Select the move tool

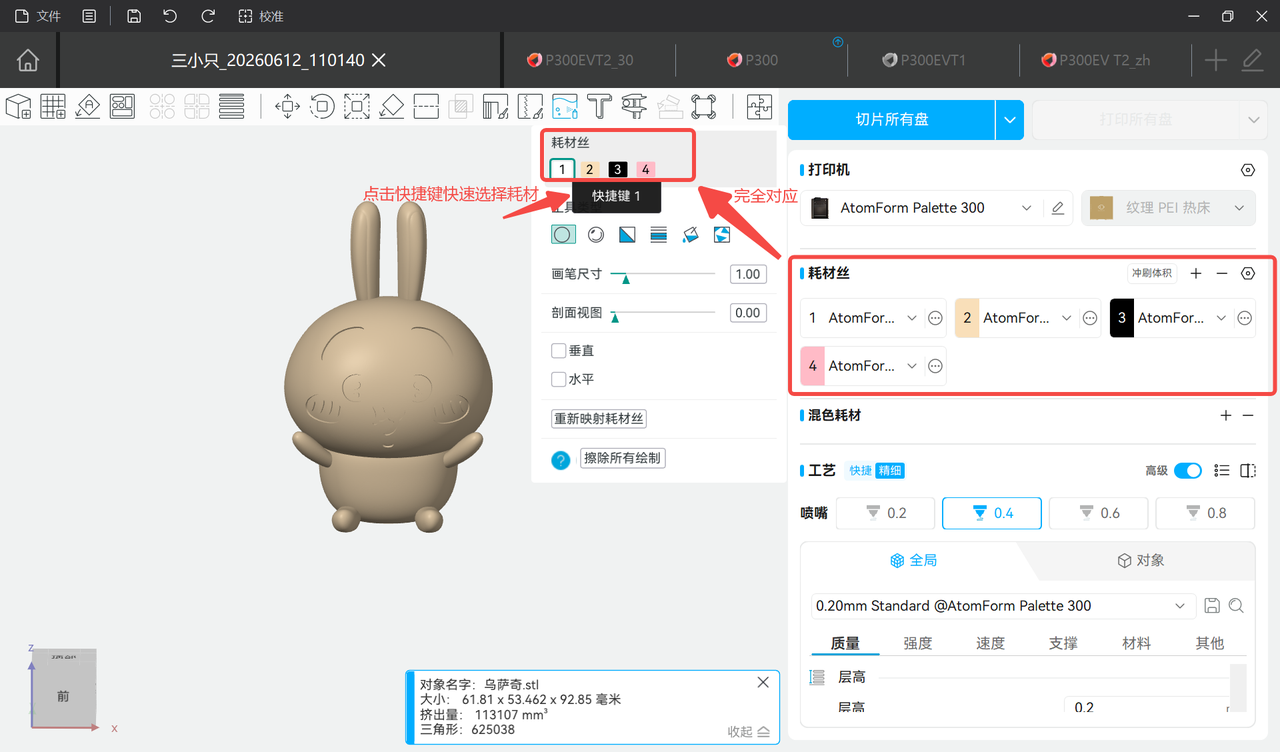[x=288, y=106]
